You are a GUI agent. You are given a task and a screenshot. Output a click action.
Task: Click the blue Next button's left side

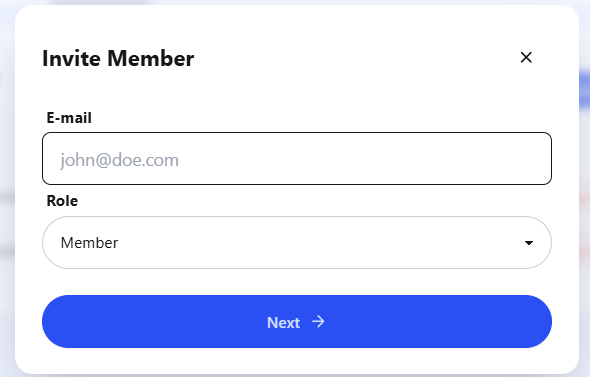(113, 321)
